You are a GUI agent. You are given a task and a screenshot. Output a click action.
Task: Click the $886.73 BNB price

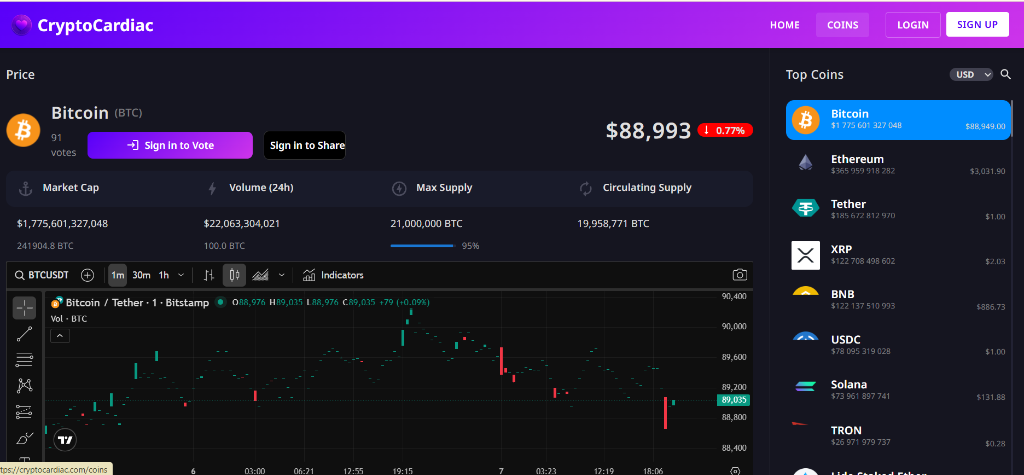click(991, 306)
